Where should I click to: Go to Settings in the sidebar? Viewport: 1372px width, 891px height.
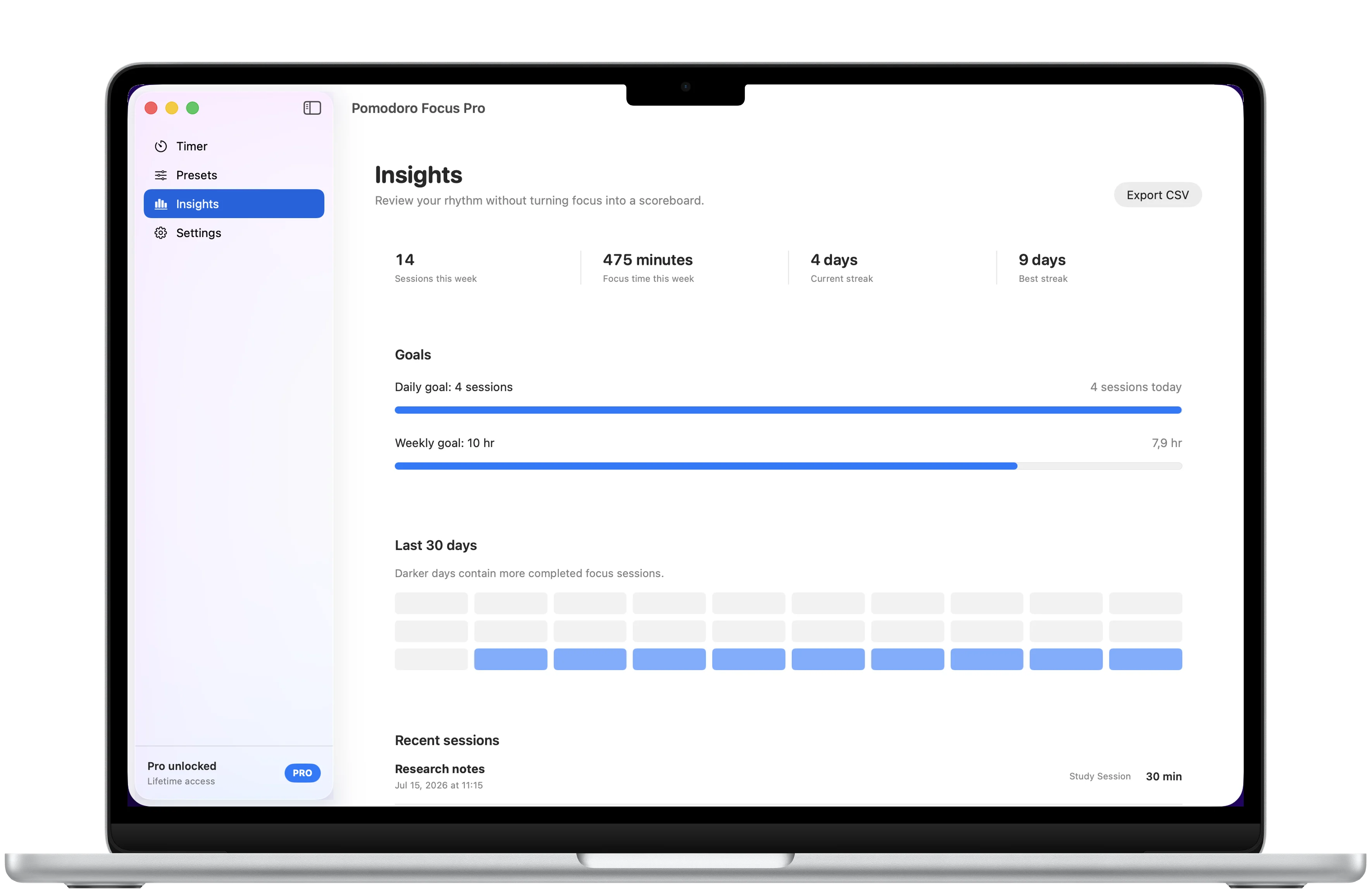(x=234, y=233)
